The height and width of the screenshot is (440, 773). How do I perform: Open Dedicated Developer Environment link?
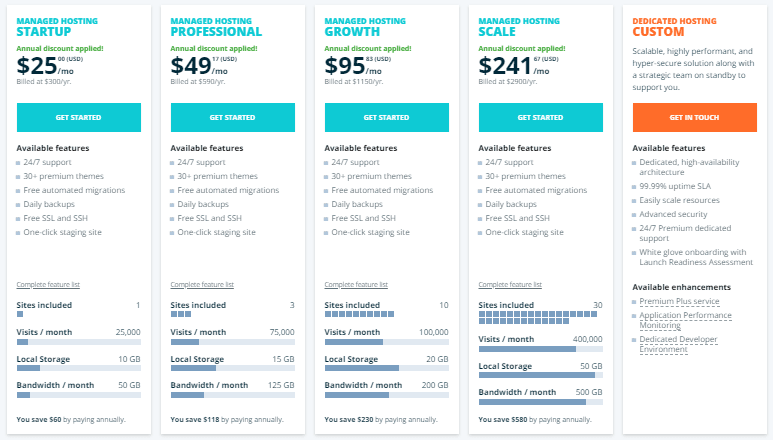click(678, 344)
